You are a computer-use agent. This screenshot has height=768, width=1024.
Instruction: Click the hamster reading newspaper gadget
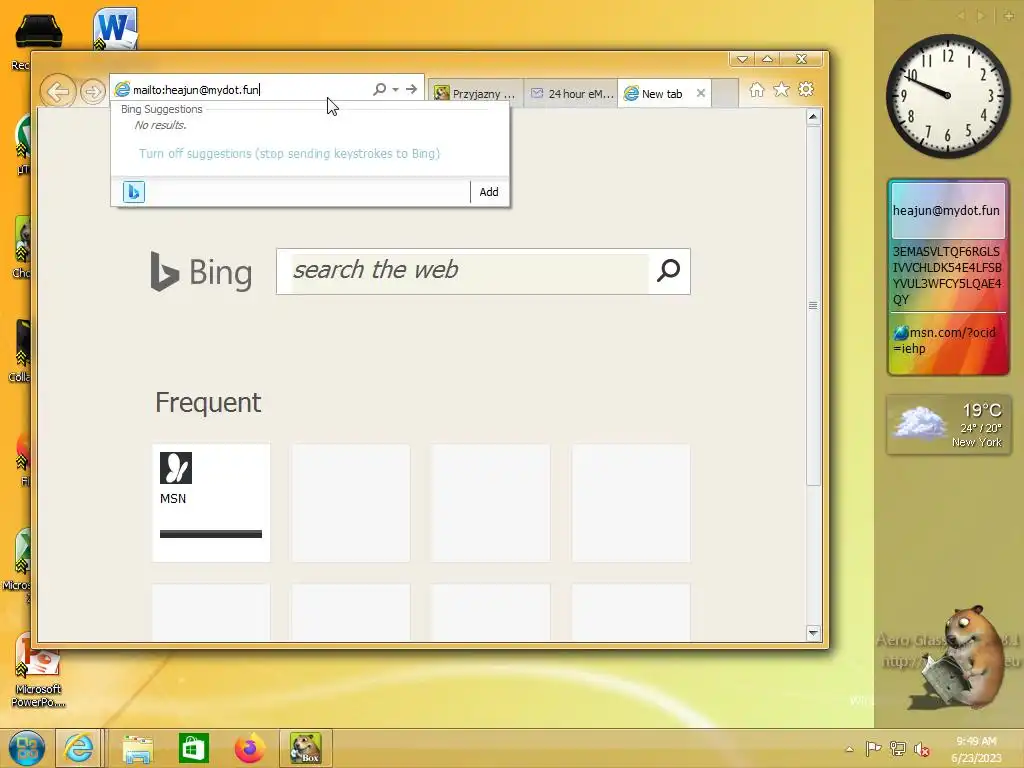coord(964,658)
